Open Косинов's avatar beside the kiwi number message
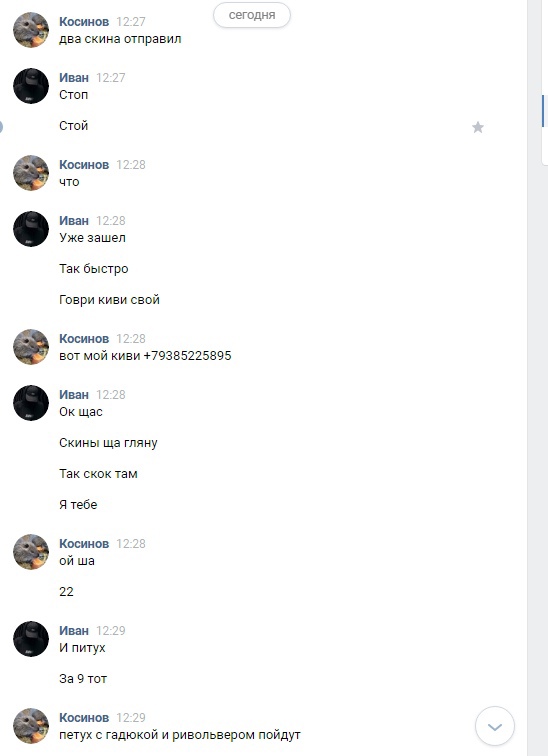Screen dimensions: 548x756 pos(31,347)
